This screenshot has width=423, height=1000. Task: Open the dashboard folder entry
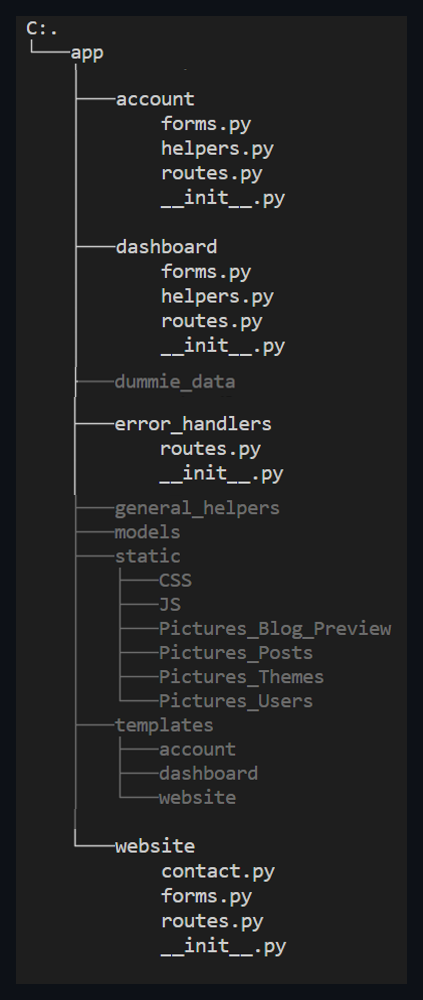[166, 246]
